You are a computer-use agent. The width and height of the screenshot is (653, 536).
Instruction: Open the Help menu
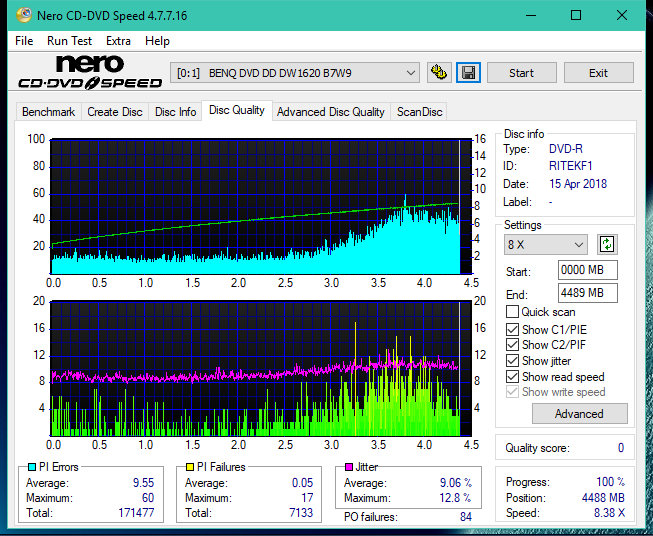(157, 41)
